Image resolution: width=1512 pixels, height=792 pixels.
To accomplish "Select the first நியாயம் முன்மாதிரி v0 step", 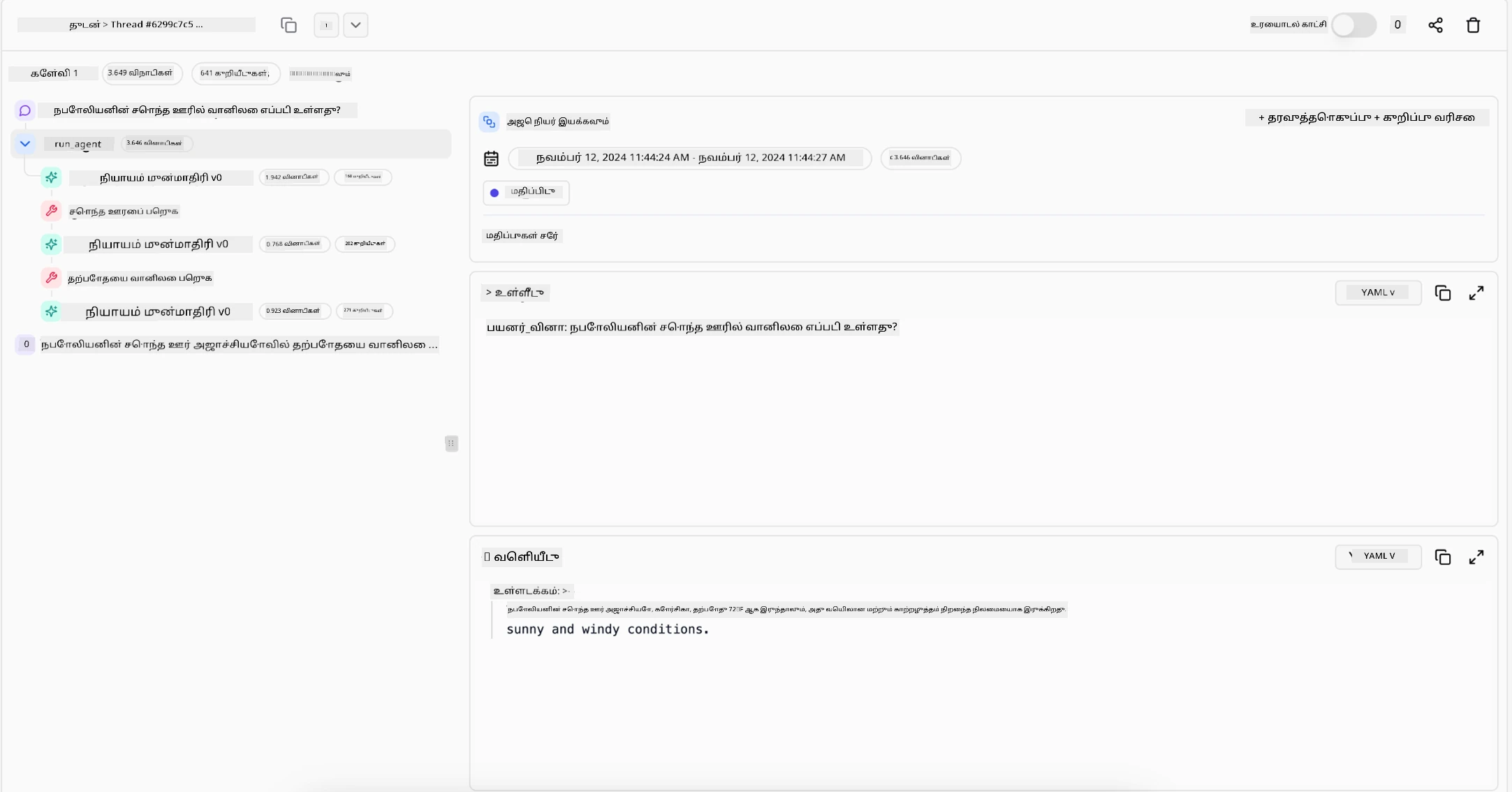I will pyautogui.click(x=161, y=177).
